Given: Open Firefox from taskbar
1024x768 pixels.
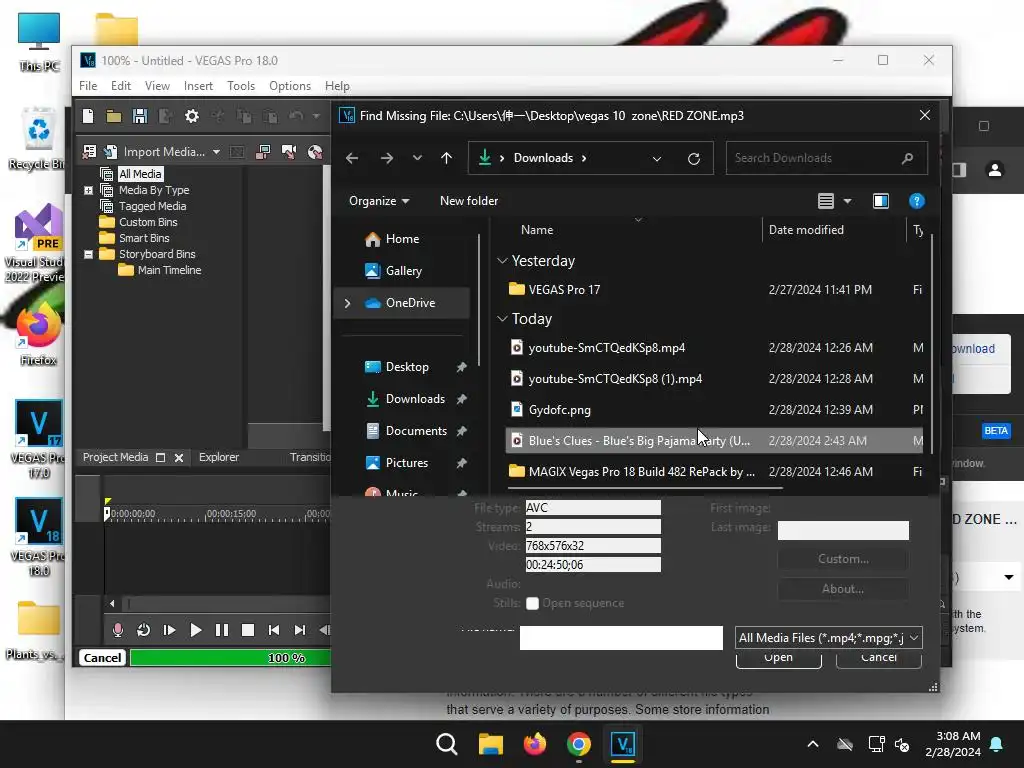Looking at the screenshot, I should (535, 744).
